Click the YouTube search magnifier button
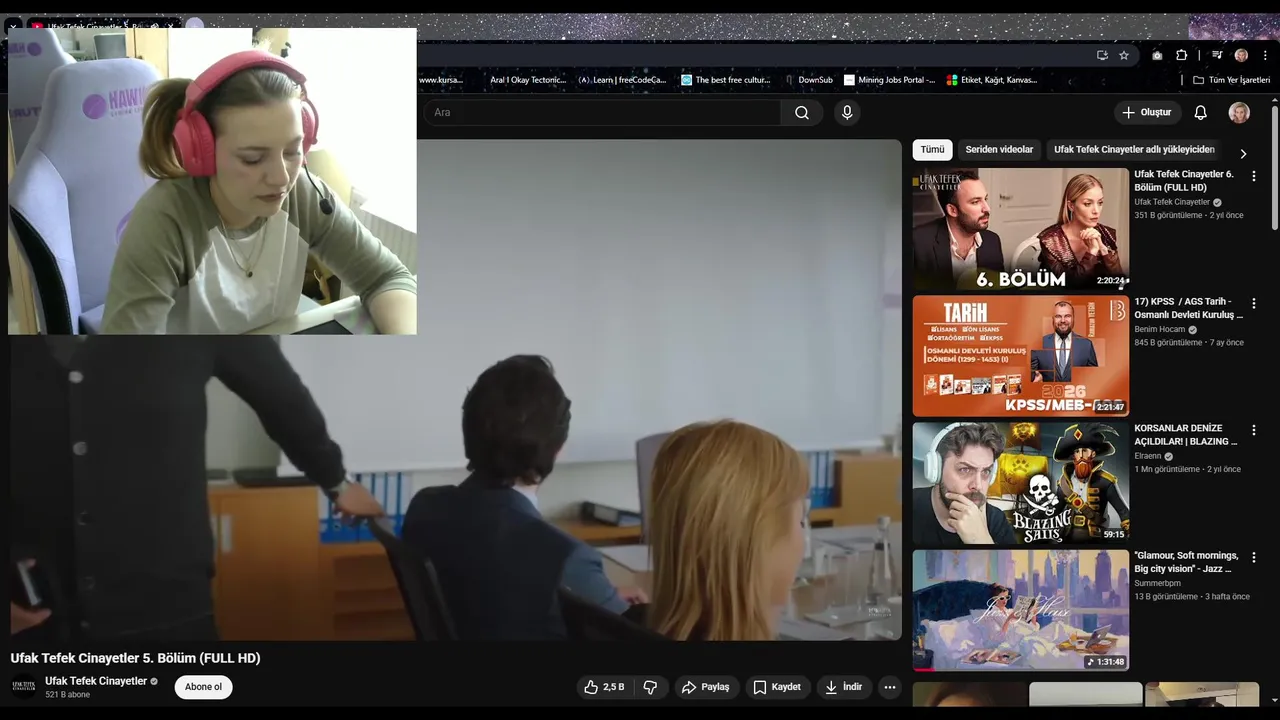Screen dimensions: 1280x720 point(801,113)
